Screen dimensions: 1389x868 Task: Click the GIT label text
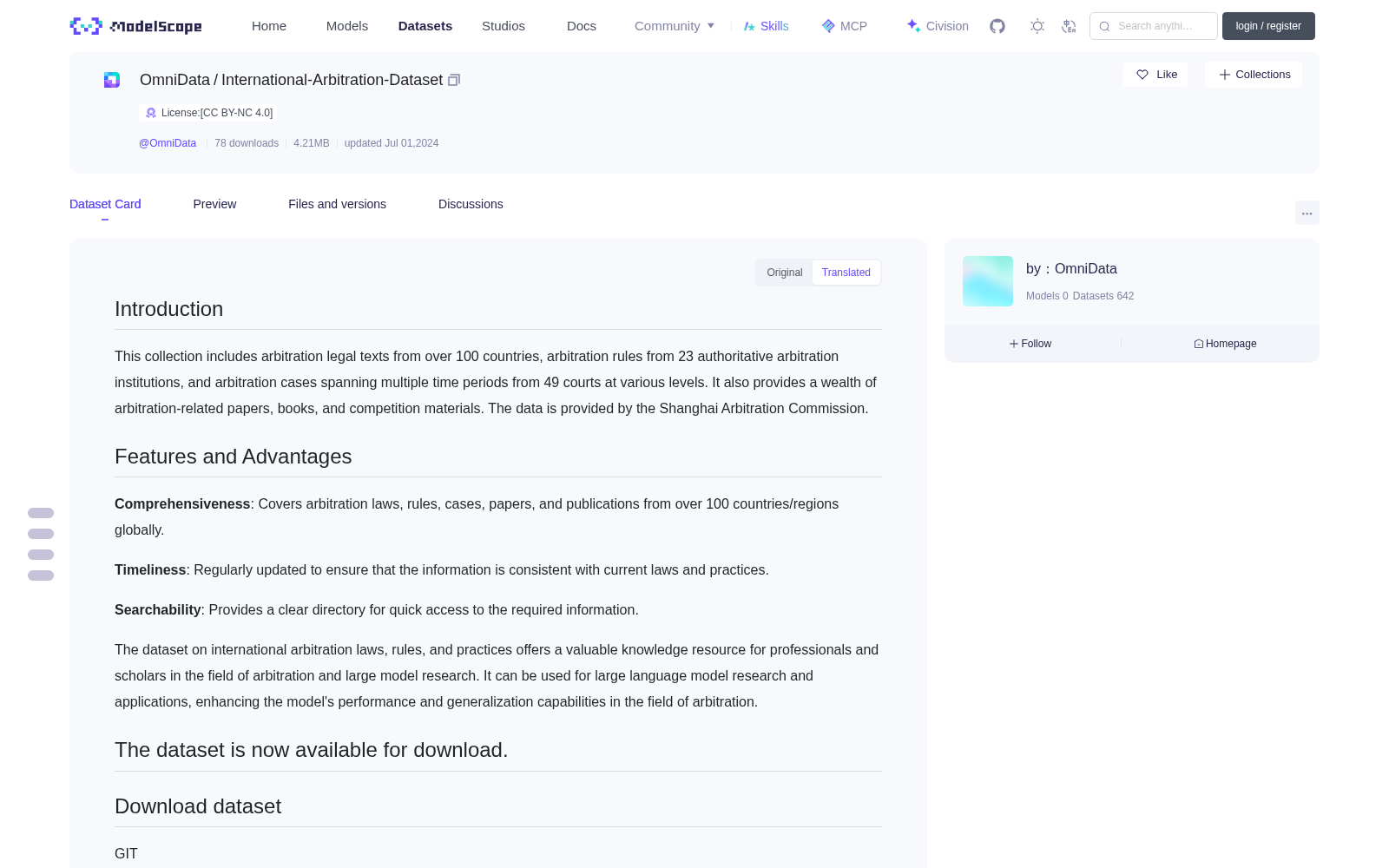coord(126,854)
